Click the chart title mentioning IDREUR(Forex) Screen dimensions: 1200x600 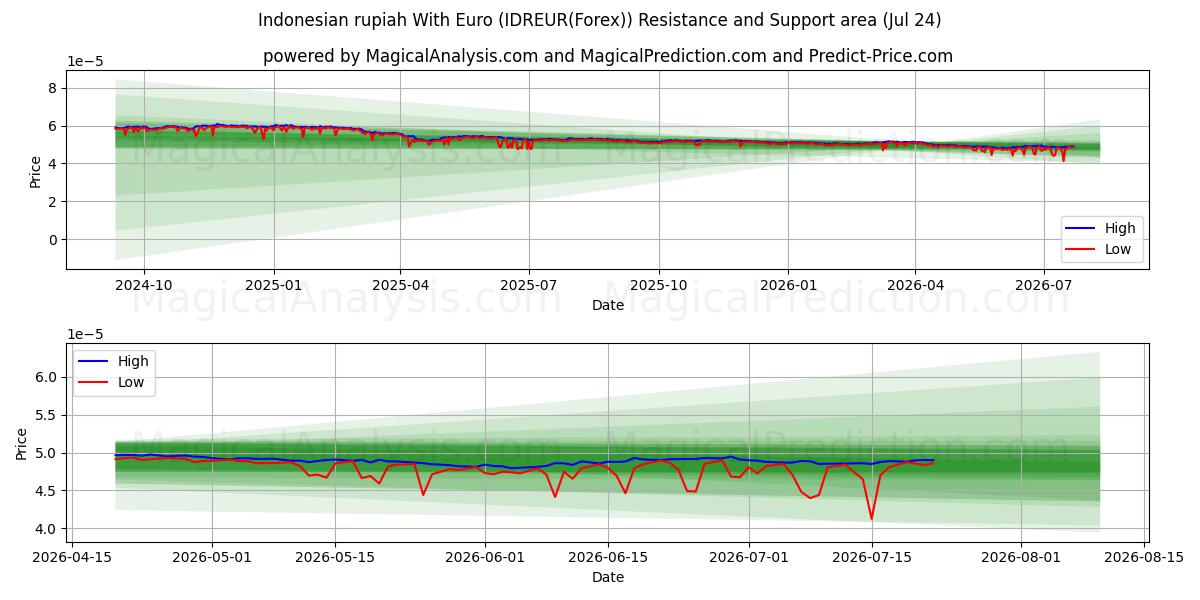[x=599, y=20]
